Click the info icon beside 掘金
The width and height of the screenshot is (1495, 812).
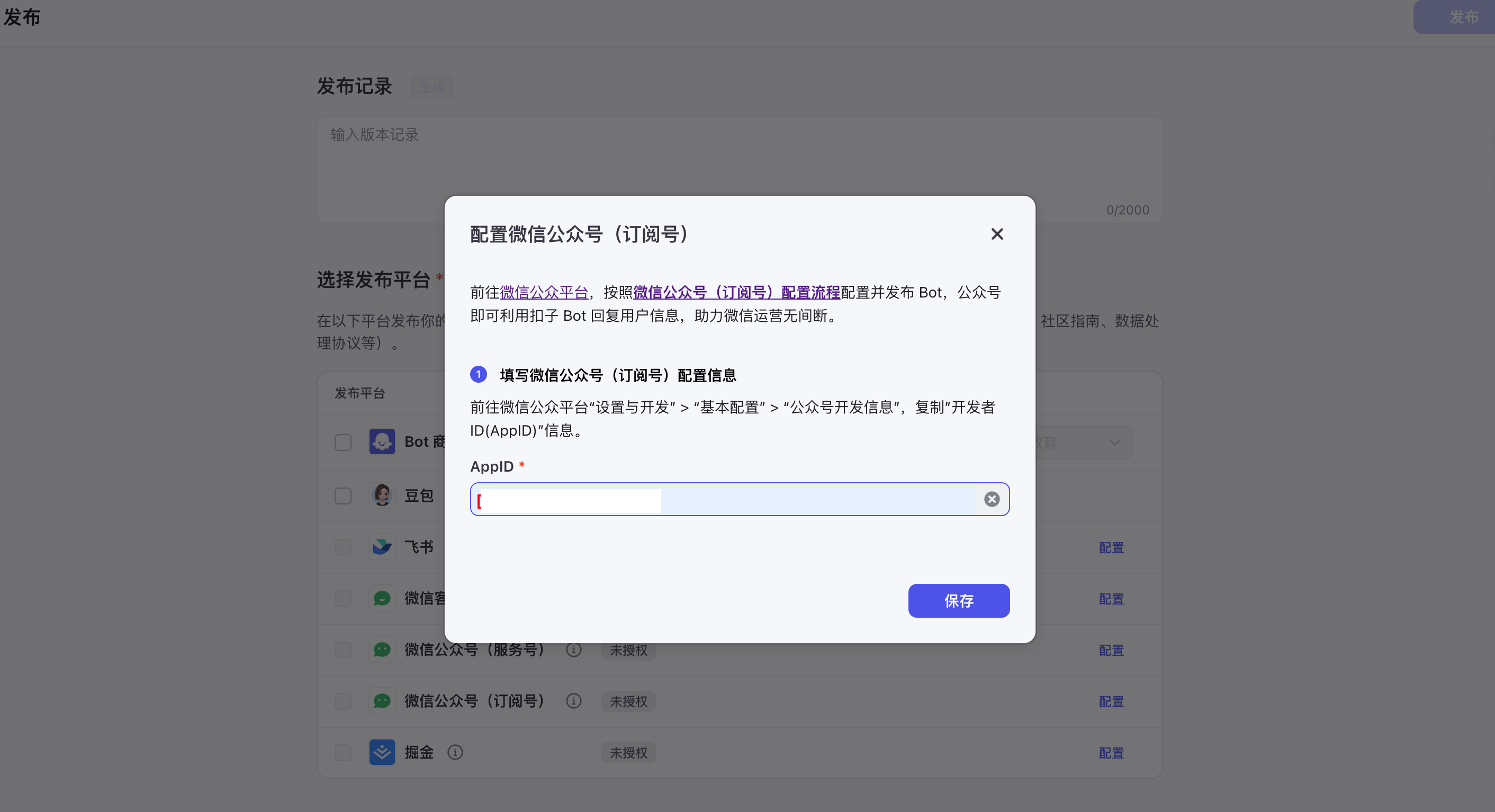(x=455, y=753)
